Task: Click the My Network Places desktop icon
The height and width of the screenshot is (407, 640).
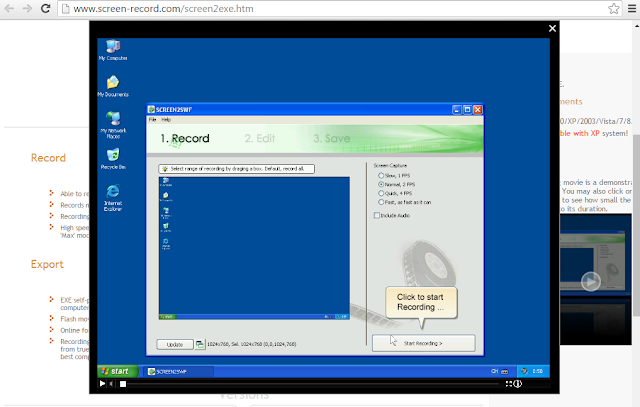Action: pos(113,125)
